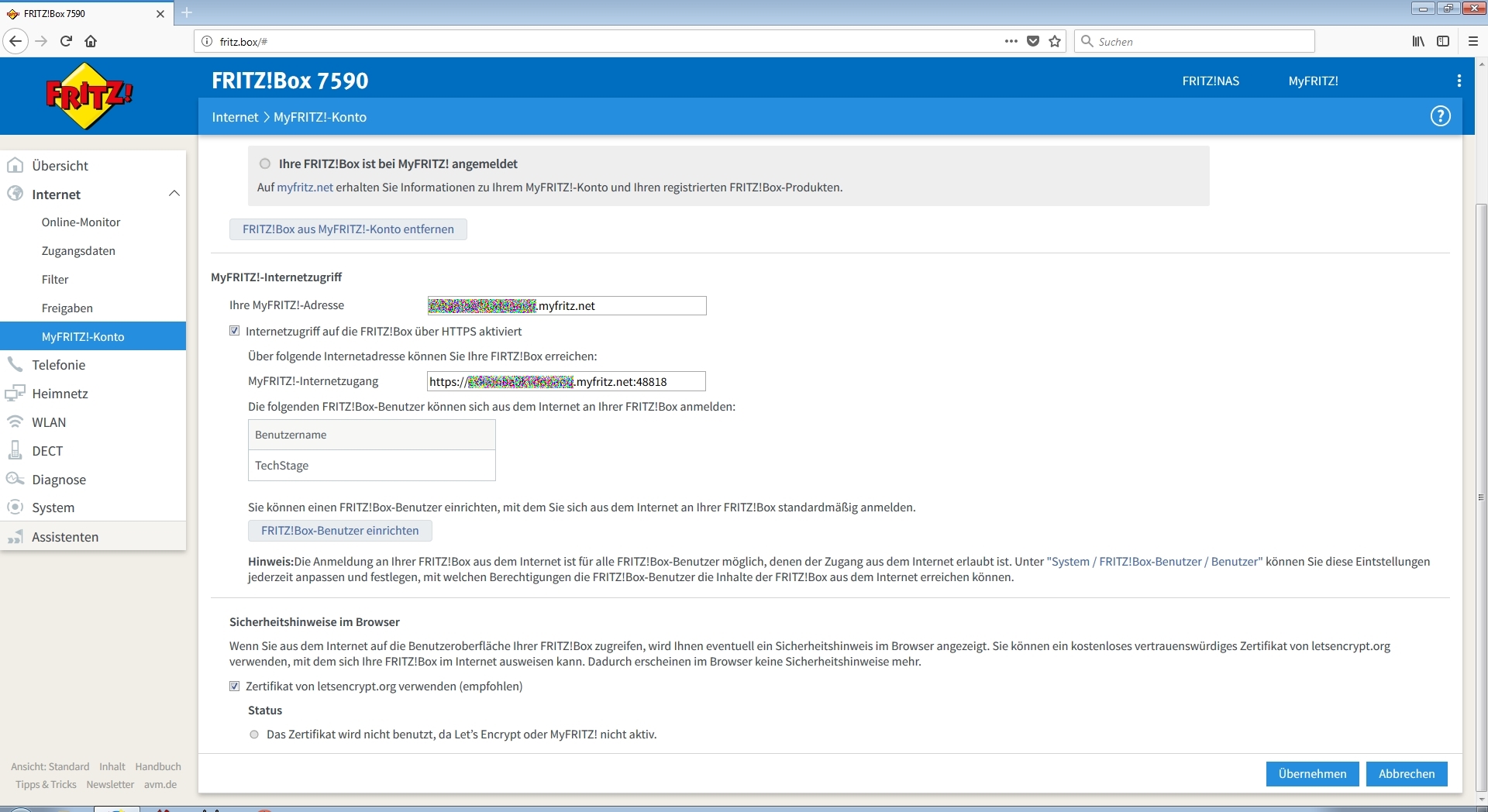Go back with the browser back arrow
The image size is (1488, 812).
point(15,41)
